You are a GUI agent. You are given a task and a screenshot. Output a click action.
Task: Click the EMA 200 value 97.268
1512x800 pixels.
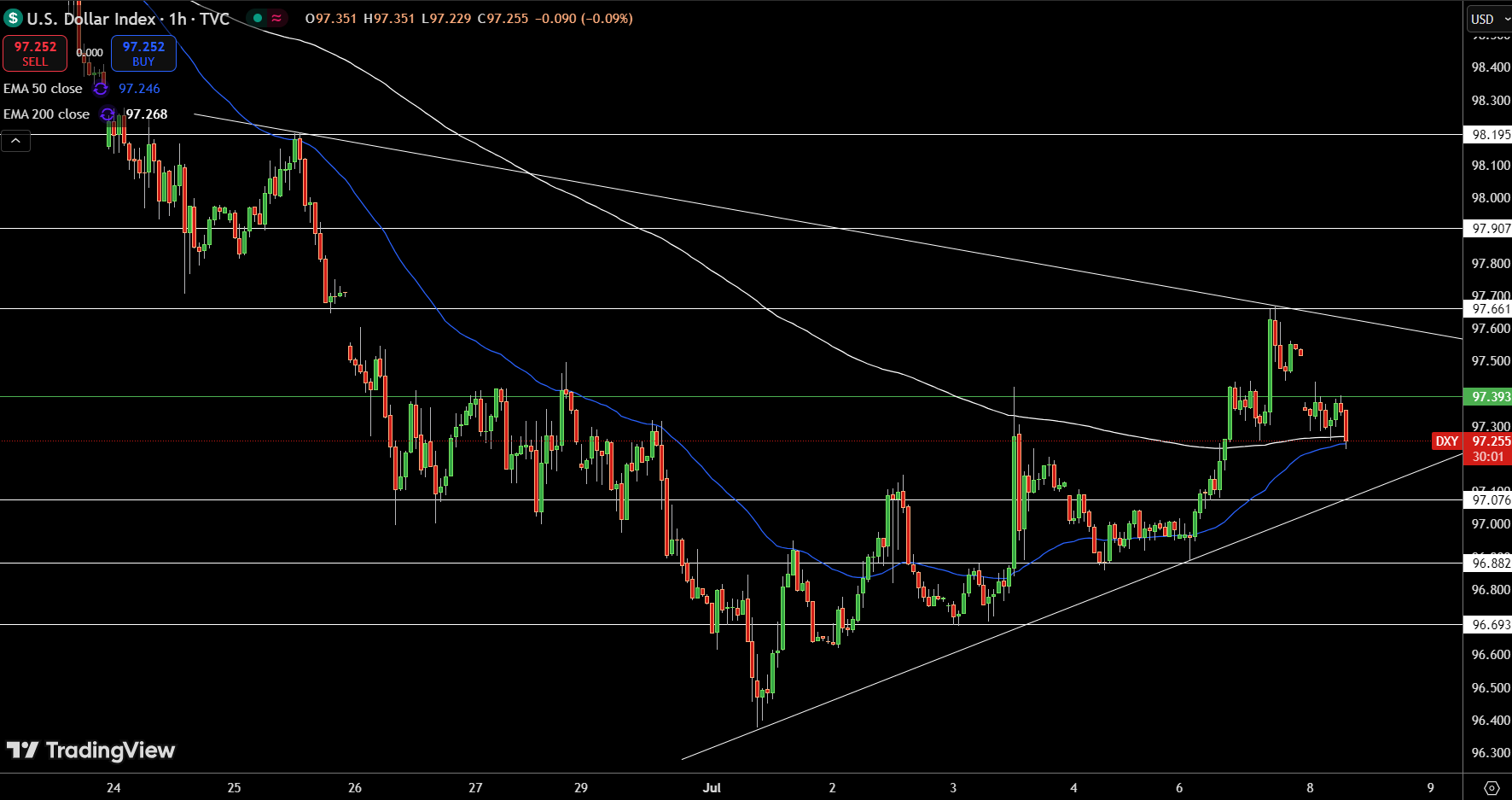pyautogui.click(x=146, y=114)
